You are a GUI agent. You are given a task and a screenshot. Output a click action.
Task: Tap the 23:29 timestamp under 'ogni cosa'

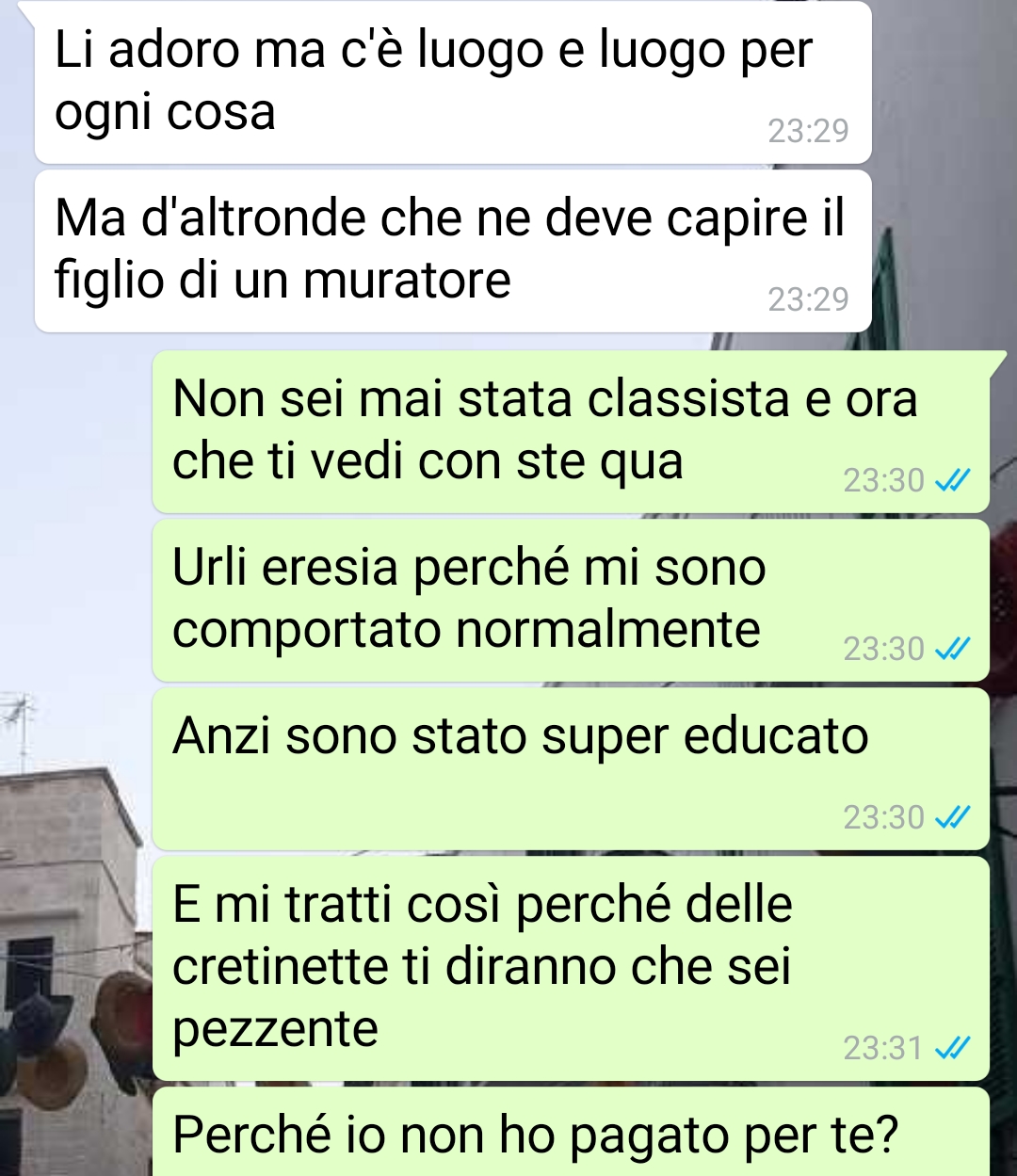point(808,131)
